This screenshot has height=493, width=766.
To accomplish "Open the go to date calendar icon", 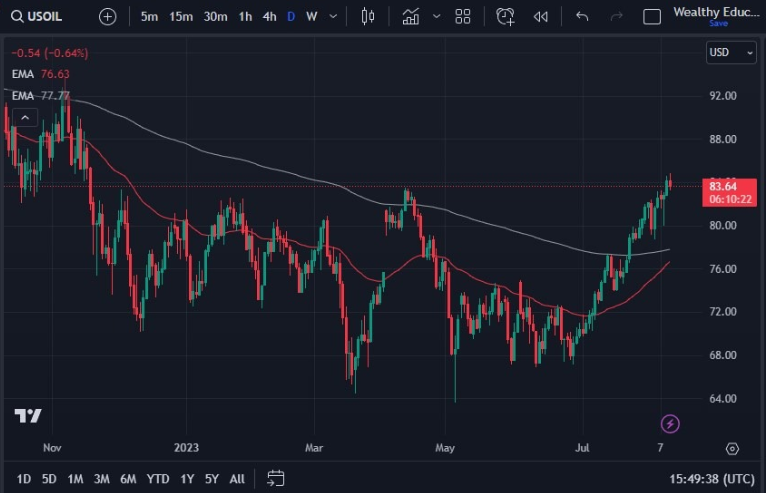I will [277, 478].
